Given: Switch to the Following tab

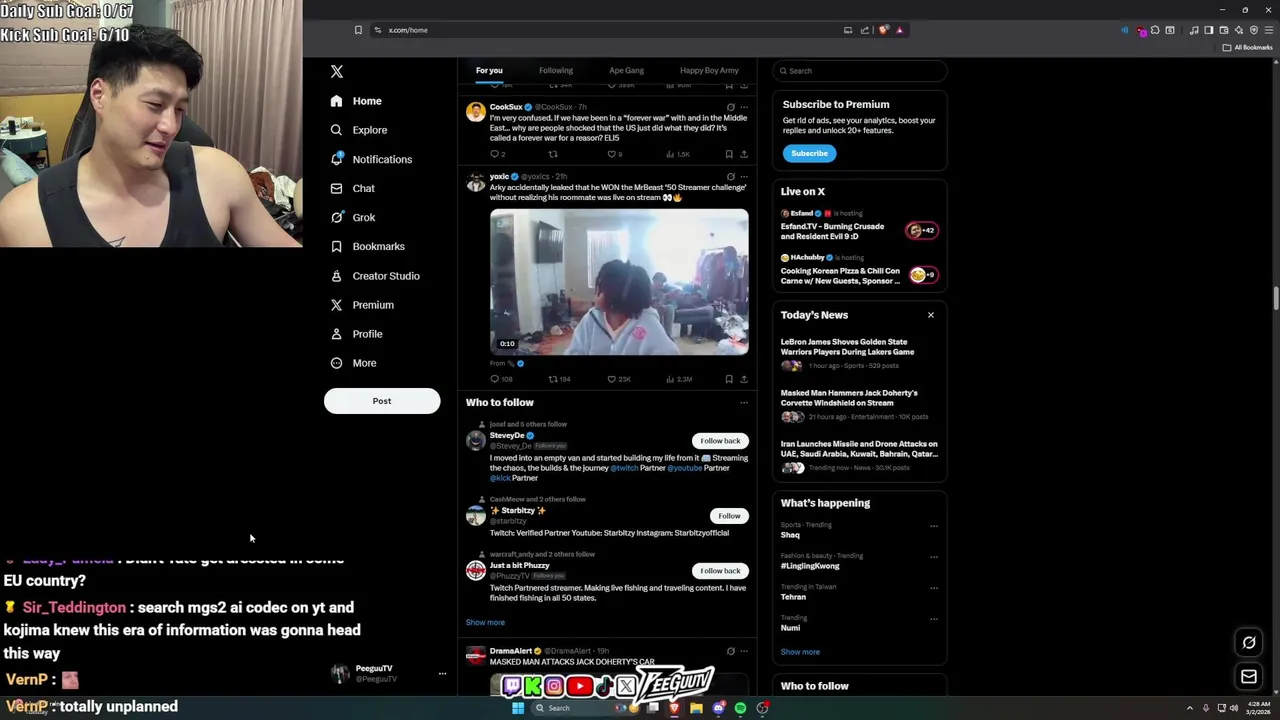Looking at the screenshot, I should pyautogui.click(x=556, y=71).
